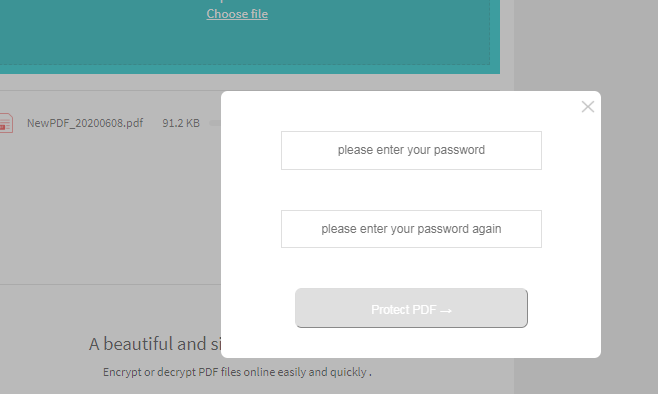Click the divider line above the file row
Screen dimensions: 658x394
tap(110, 90)
